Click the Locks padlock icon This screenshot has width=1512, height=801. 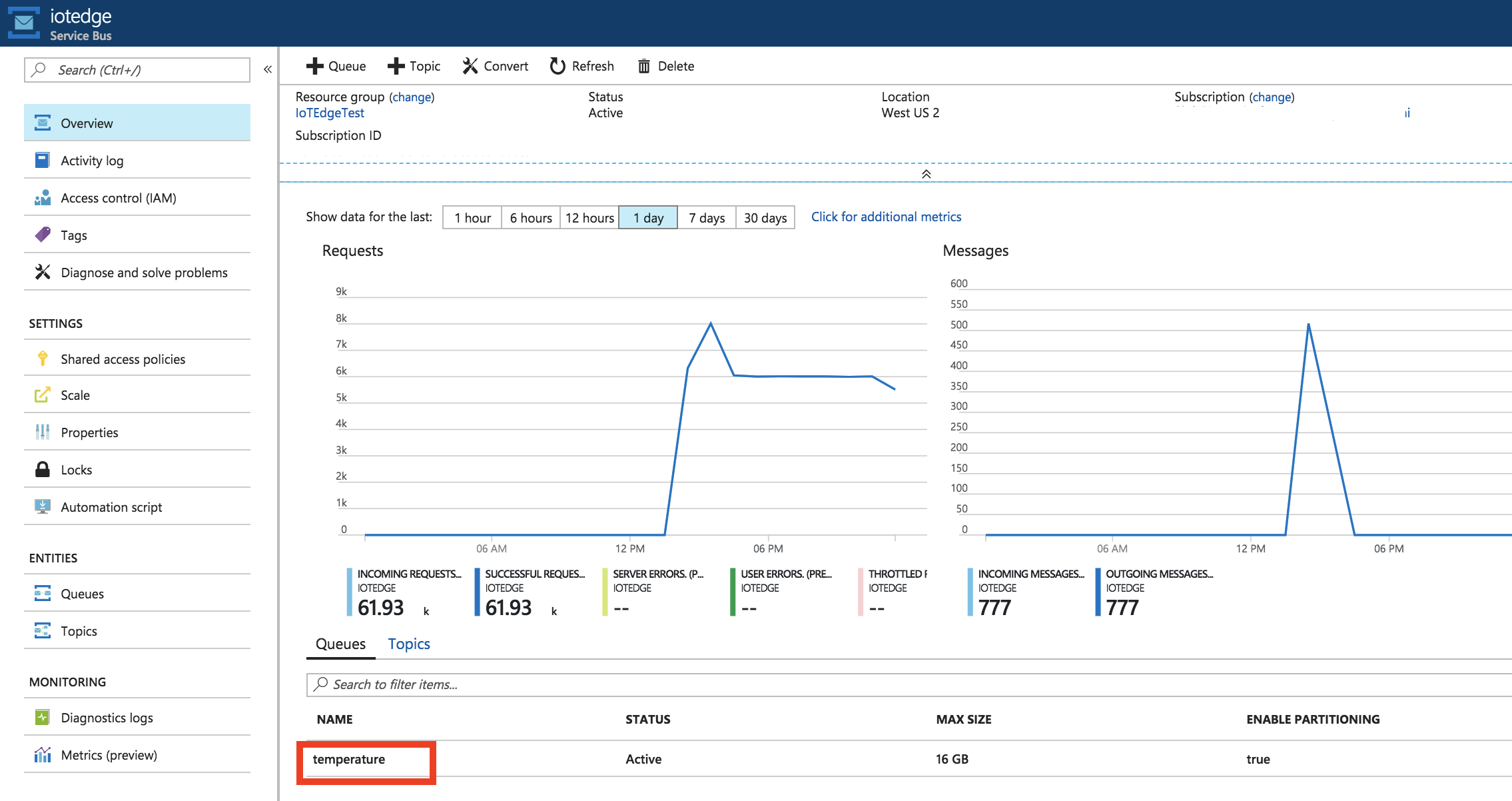click(43, 469)
